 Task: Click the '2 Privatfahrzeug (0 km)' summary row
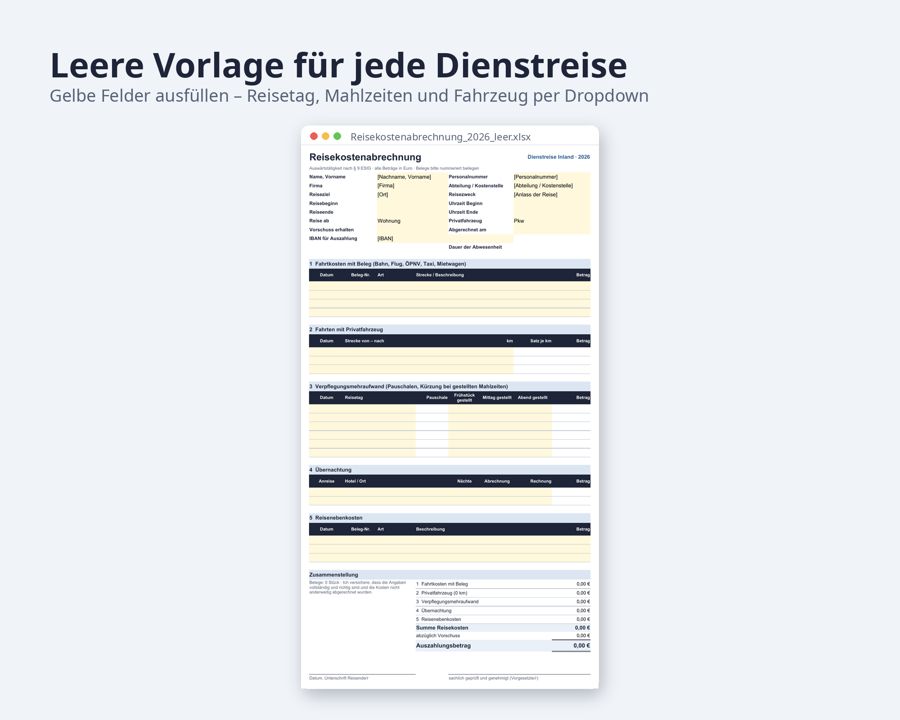tap(502, 593)
